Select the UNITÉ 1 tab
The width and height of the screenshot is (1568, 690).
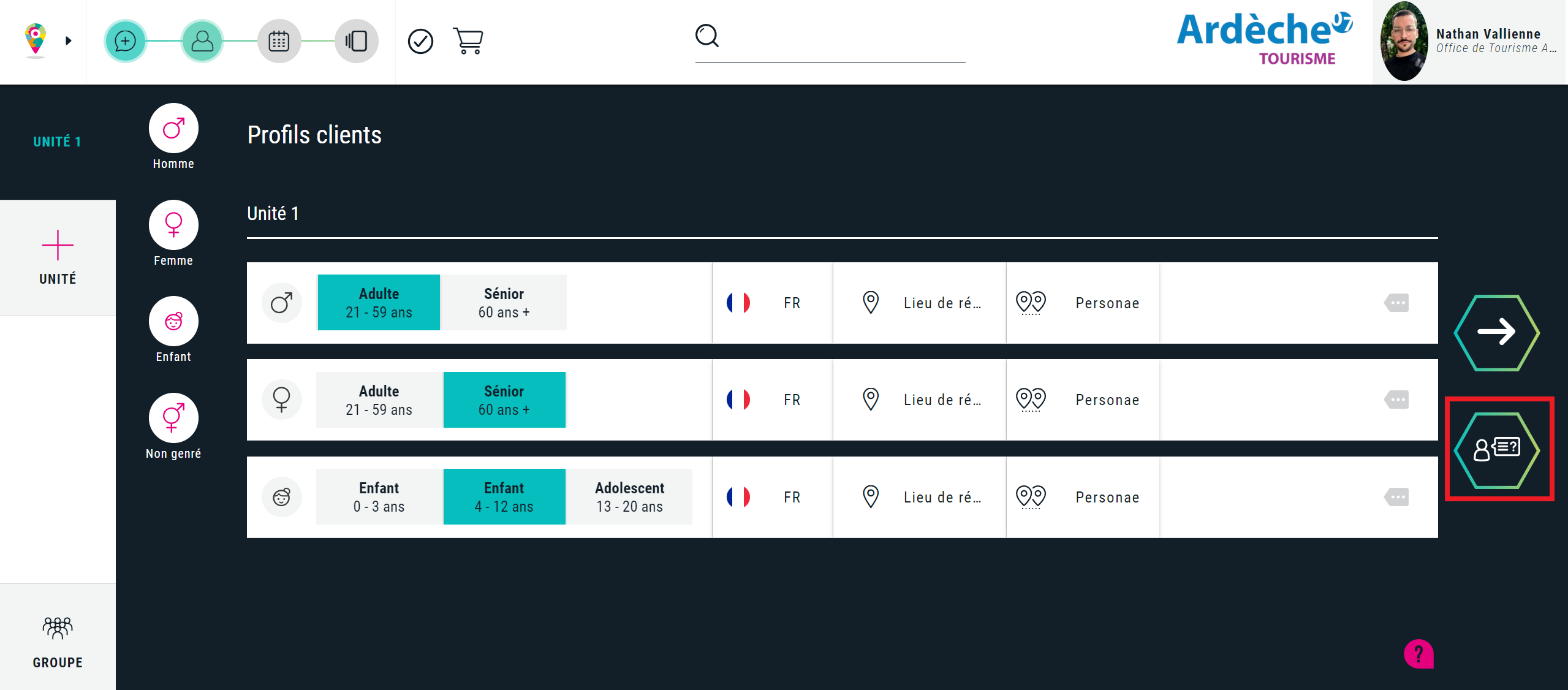click(x=57, y=142)
